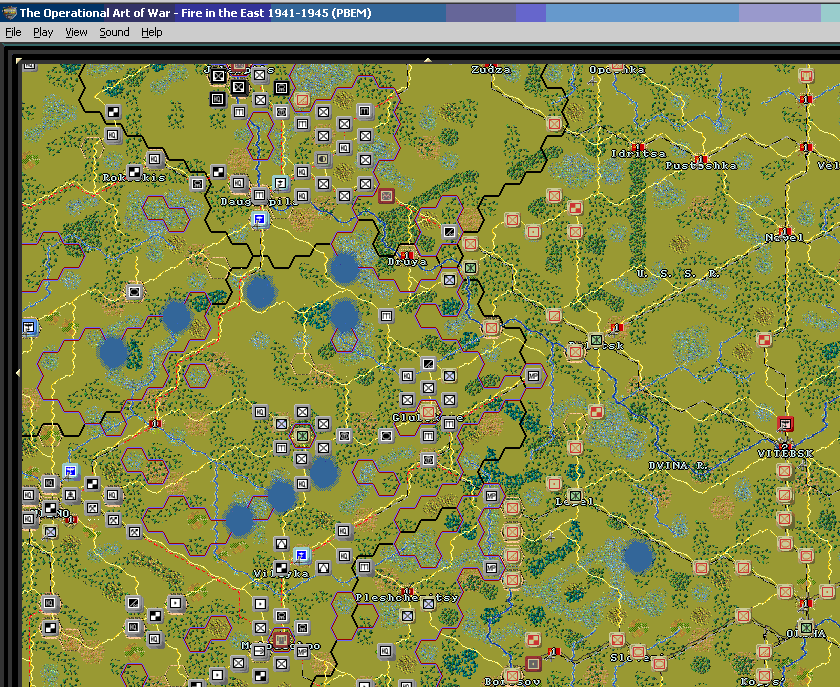Click the scroll-left arrow on the map's left border
840x687 pixels.
[x=18, y=372]
